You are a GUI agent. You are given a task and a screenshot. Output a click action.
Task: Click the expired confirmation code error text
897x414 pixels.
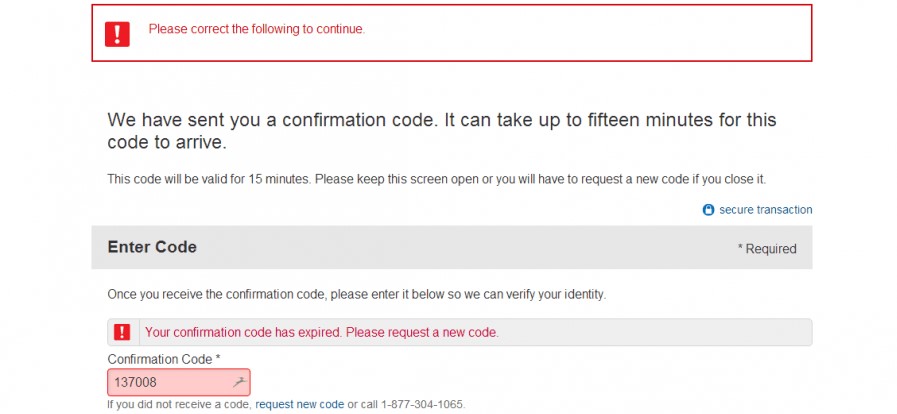(x=321, y=332)
